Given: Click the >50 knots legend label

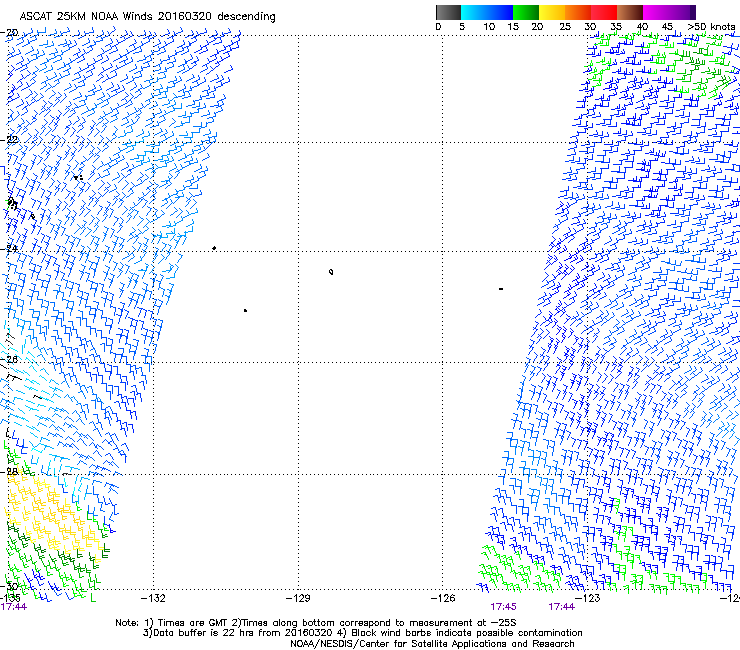Looking at the screenshot, I should tap(711, 27).
